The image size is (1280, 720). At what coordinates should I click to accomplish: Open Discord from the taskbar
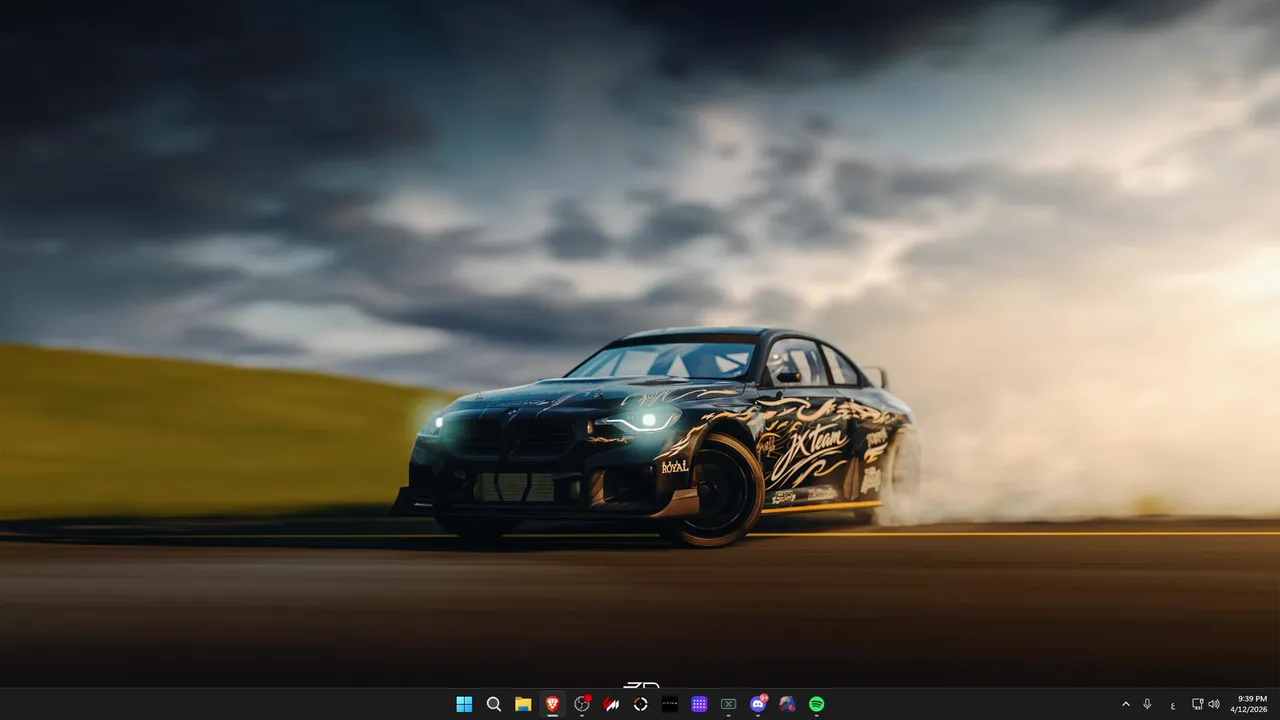point(758,704)
